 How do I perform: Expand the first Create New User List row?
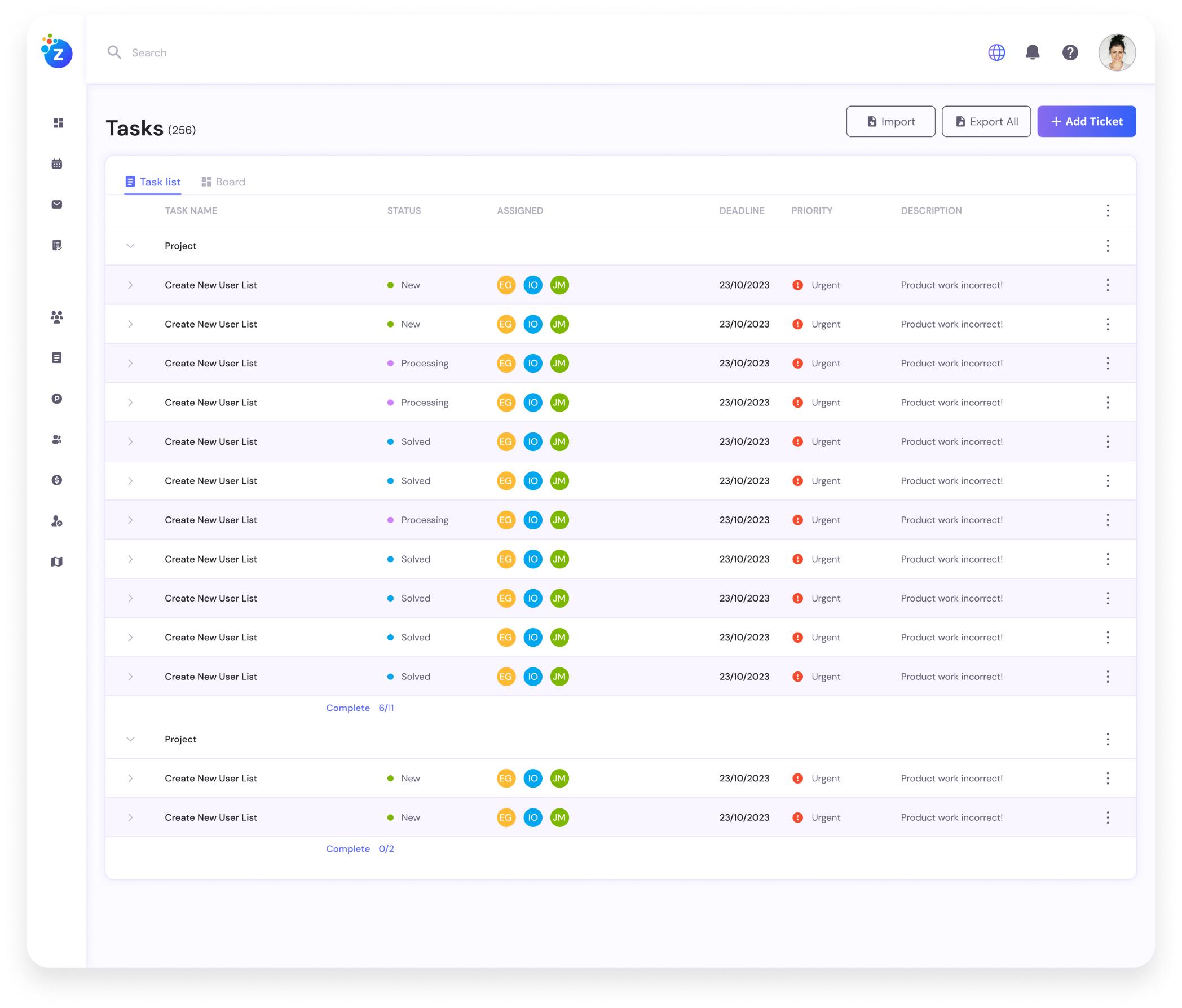(x=130, y=285)
